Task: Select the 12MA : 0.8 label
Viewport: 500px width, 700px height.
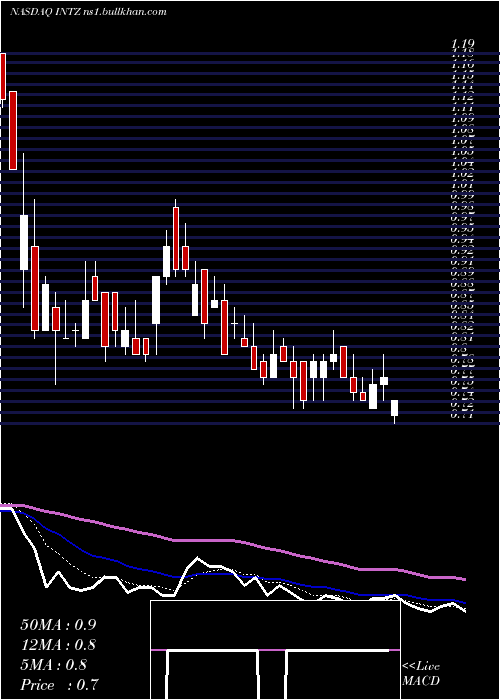Action: 58,645
